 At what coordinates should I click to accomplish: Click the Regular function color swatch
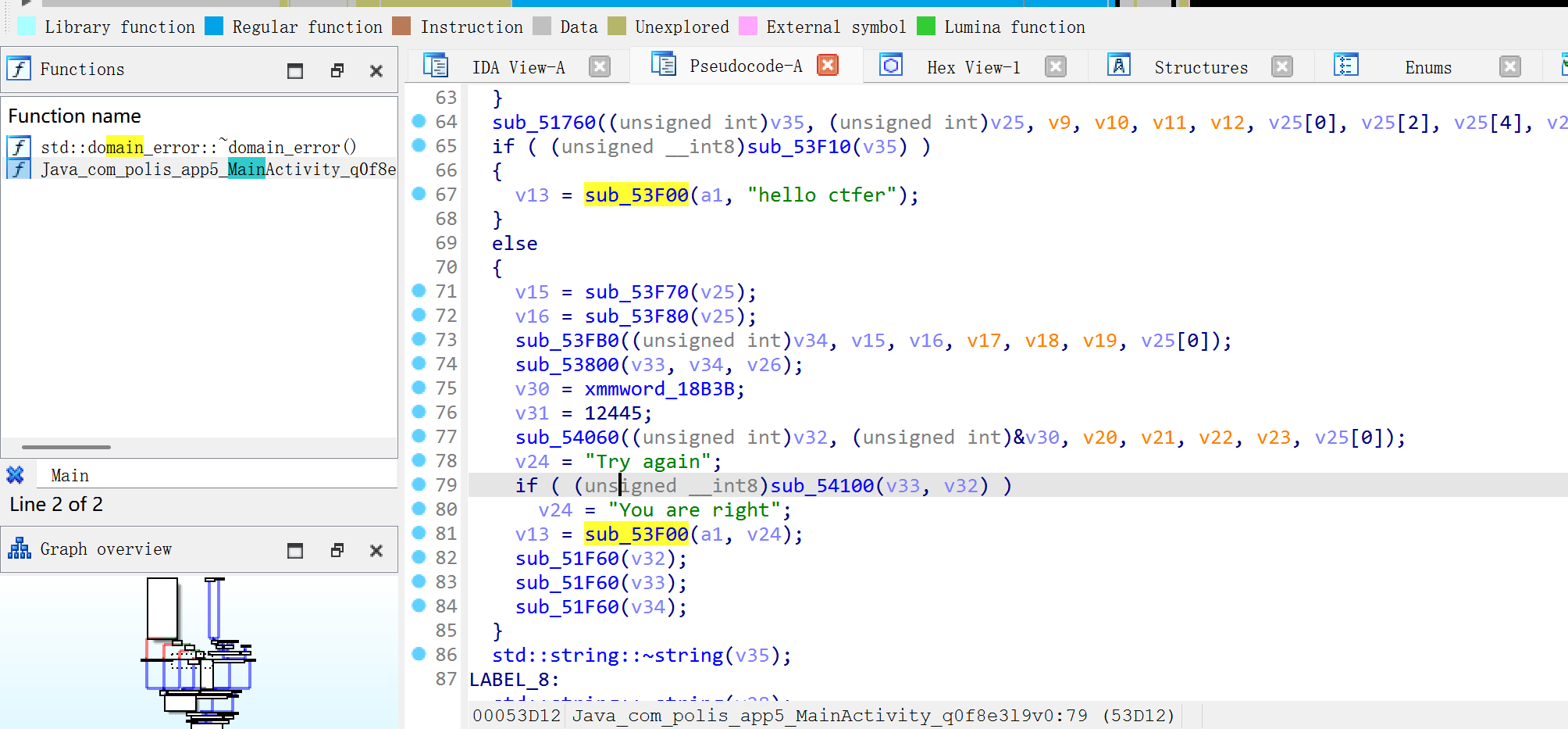click(214, 27)
